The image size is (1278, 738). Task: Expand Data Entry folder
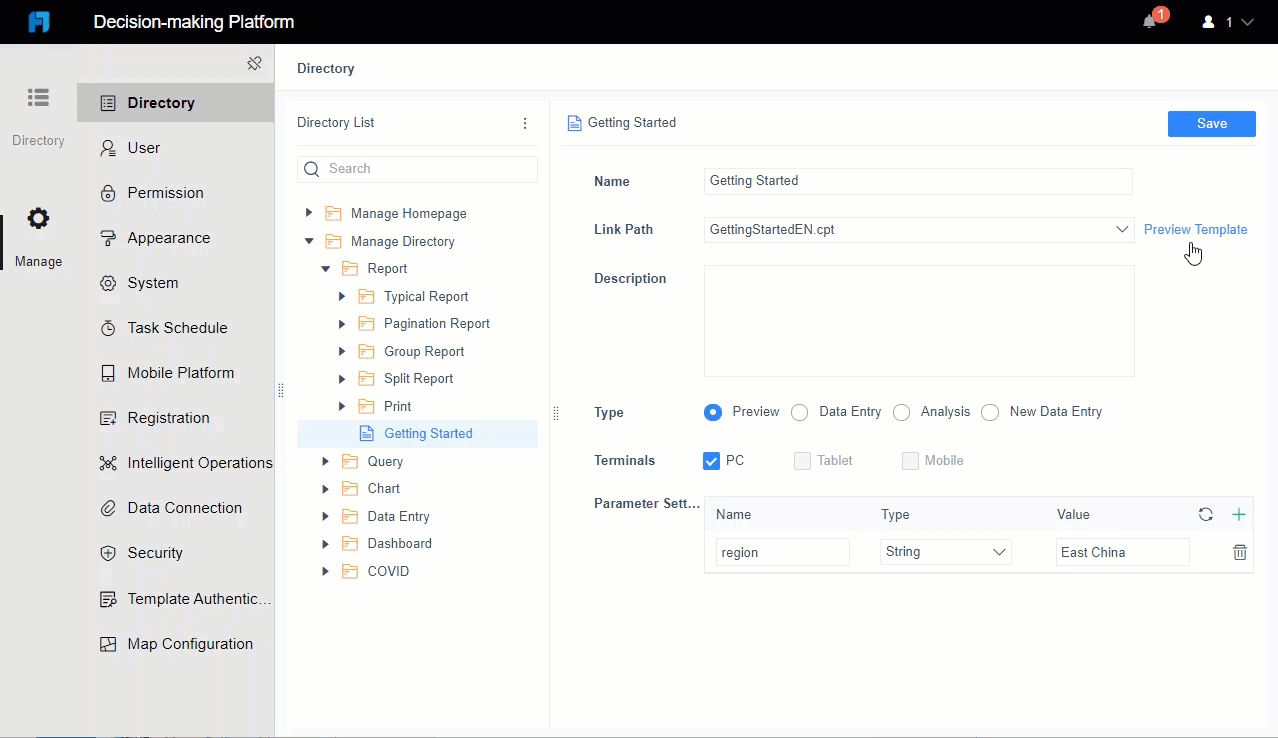pos(325,516)
